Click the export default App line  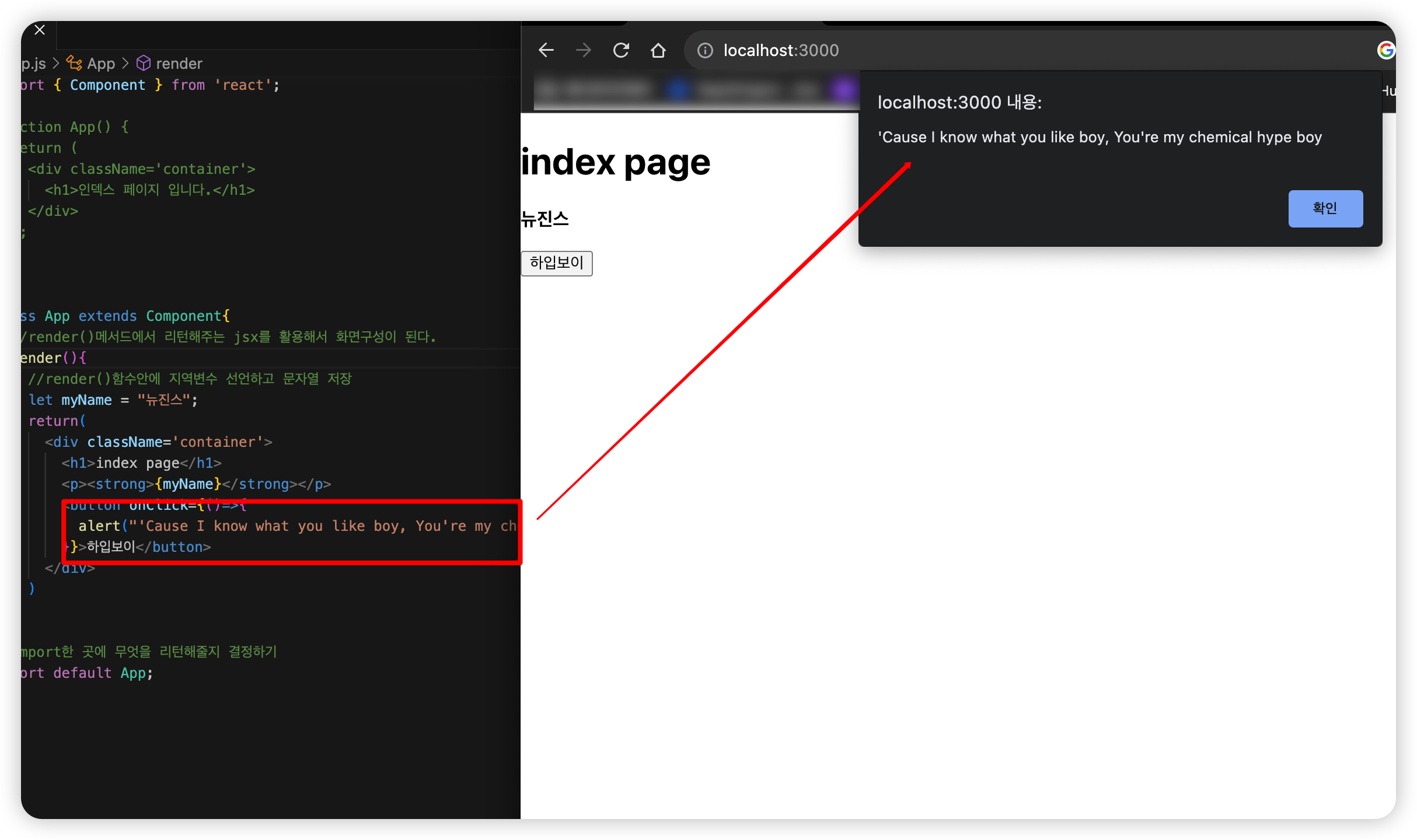88,673
